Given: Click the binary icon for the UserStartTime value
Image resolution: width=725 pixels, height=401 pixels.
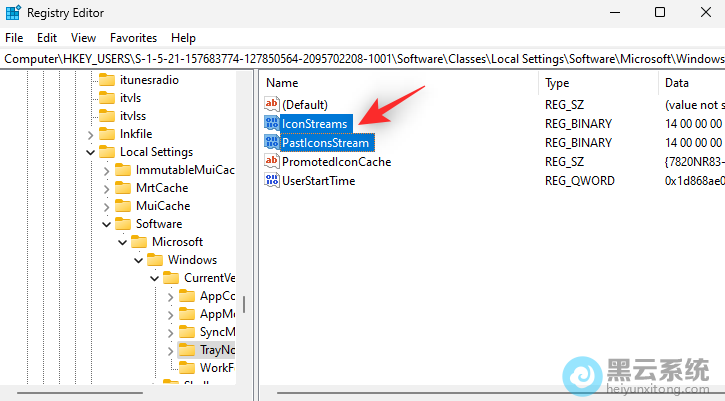Looking at the screenshot, I should pos(271,181).
